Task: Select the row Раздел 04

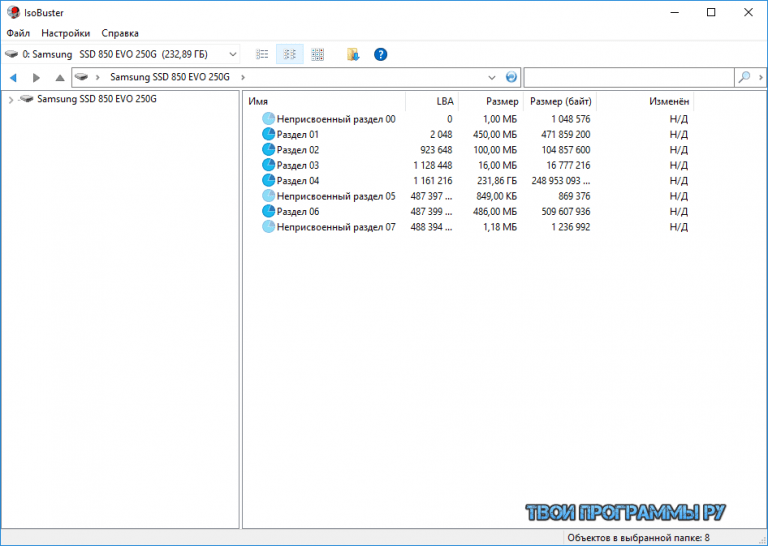Action: 469,180
